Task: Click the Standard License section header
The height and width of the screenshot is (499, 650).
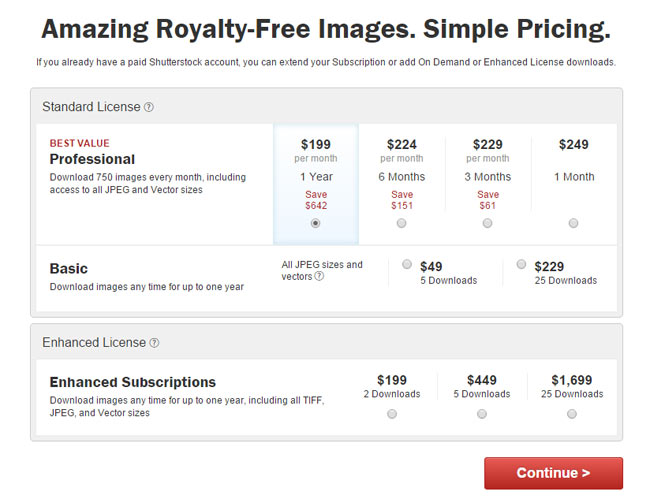Action: (x=91, y=107)
